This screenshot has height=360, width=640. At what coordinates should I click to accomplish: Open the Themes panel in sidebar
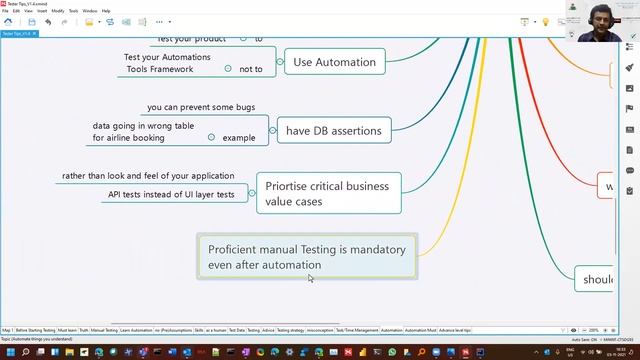(630, 129)
